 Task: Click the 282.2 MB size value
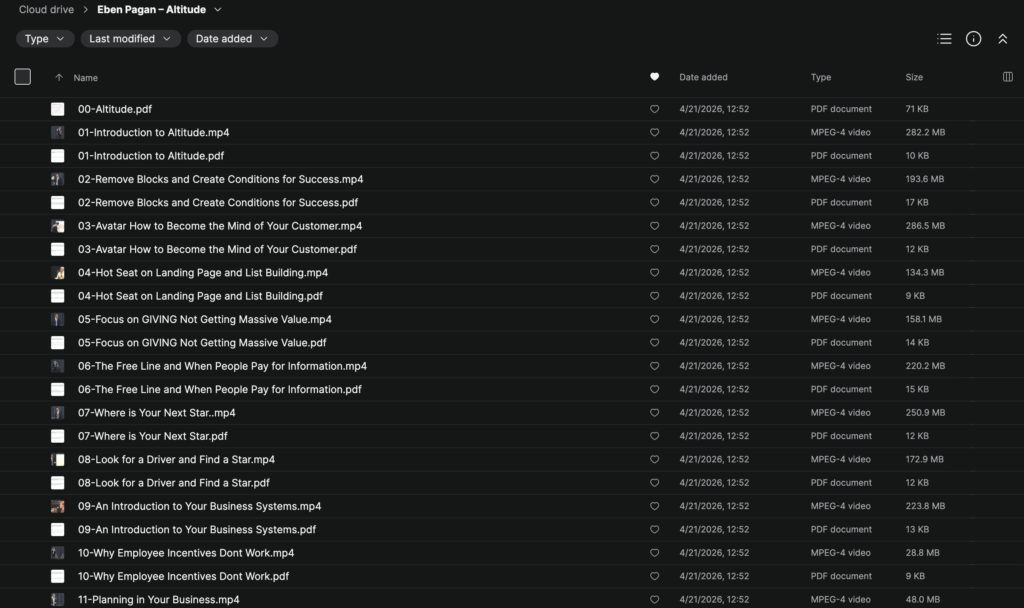(x=925, y=133)
